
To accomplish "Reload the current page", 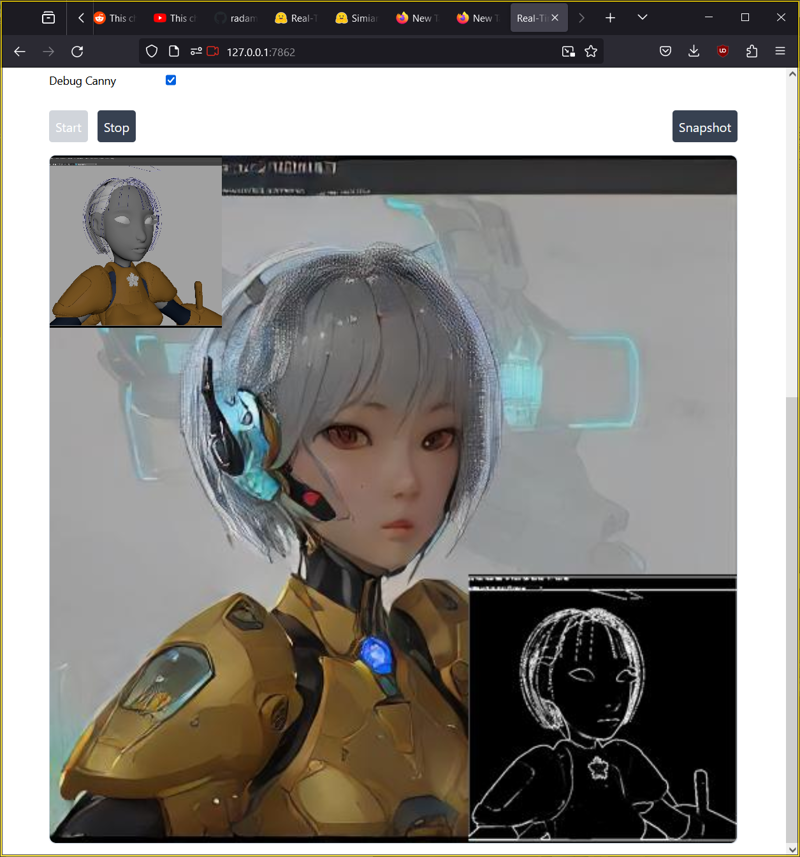I will 77,51.
